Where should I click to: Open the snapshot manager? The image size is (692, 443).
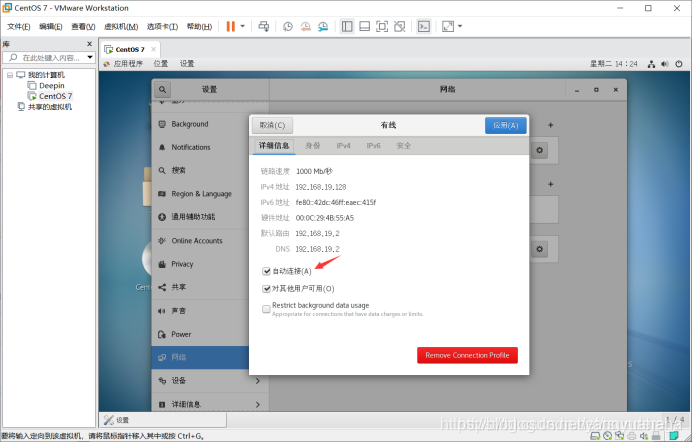(x=323, y=26)
